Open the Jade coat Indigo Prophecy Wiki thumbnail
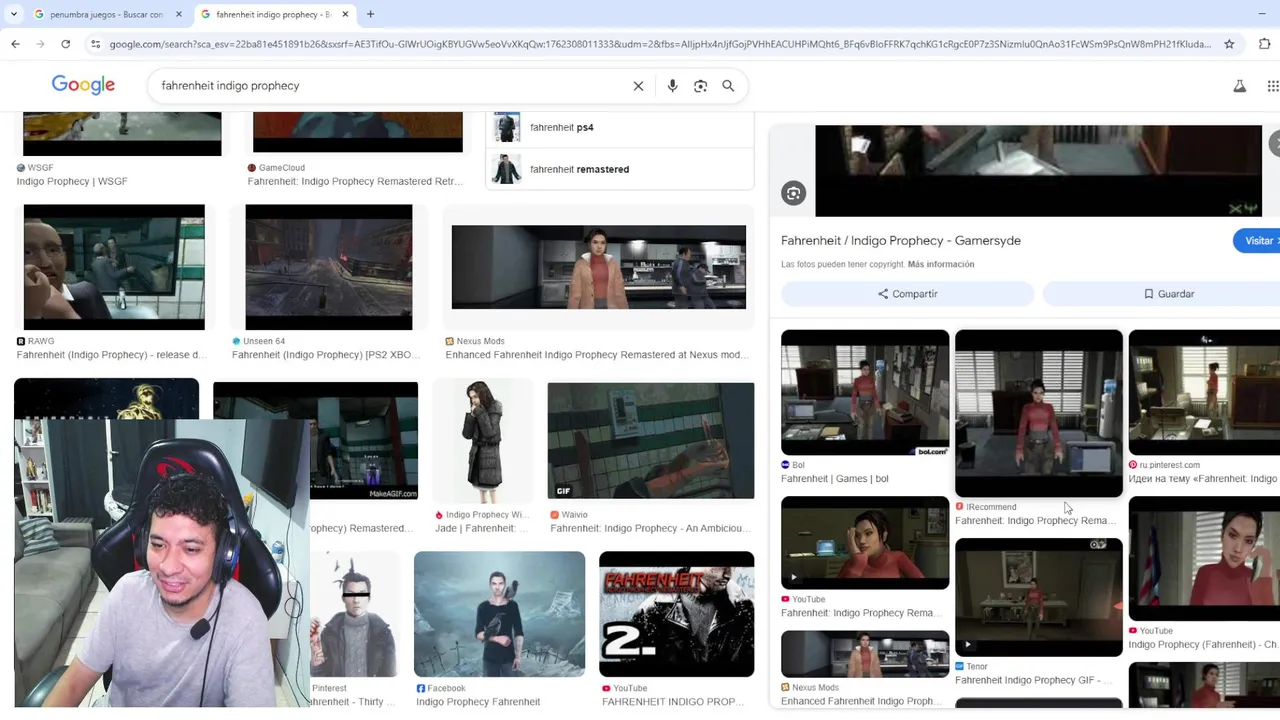The height and width of the screenshot is (720, 1280). point(482,441)
